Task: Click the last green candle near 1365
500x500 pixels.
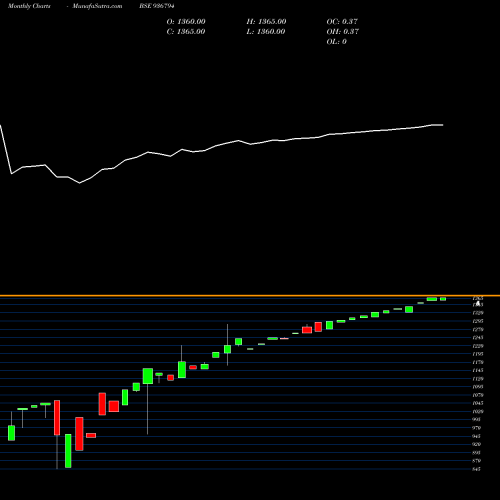Action: (x=443, y=299)
